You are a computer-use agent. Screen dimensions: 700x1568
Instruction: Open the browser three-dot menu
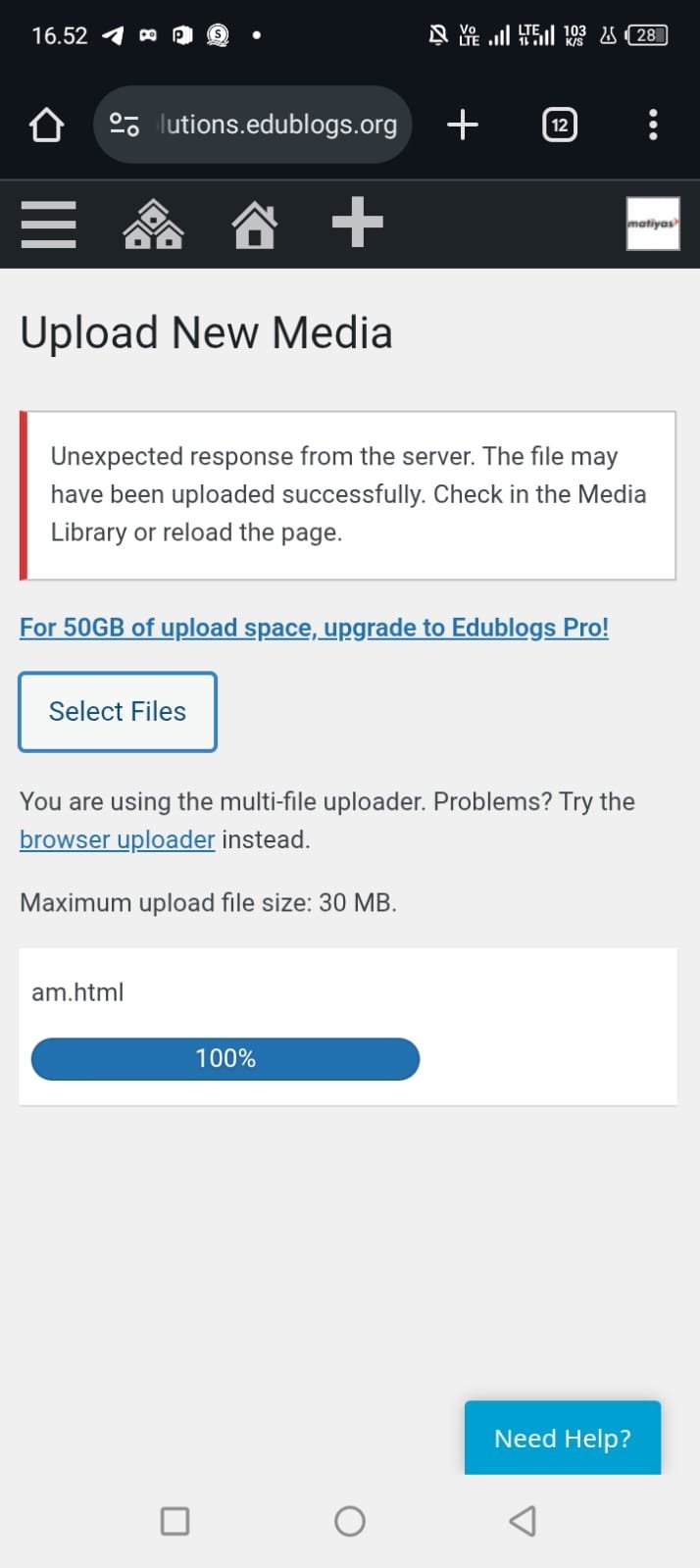(653, 125)
